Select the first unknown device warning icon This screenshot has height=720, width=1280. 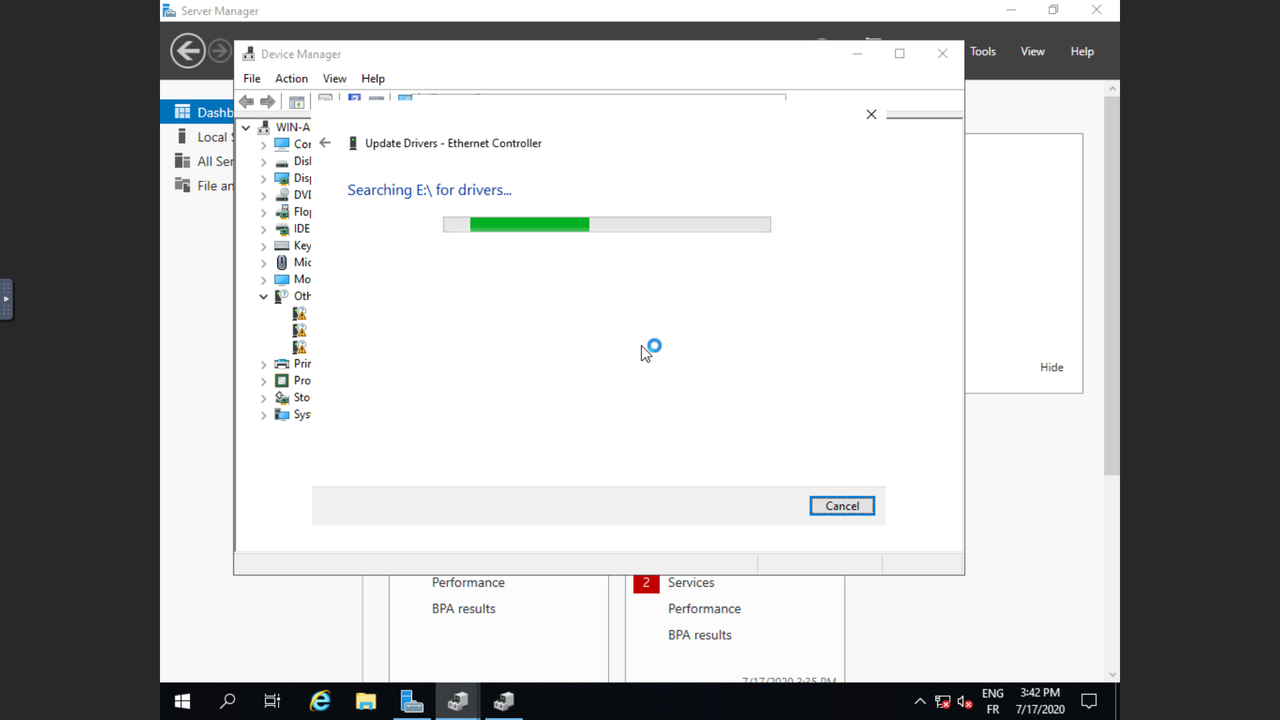click(x=300, y=314)
